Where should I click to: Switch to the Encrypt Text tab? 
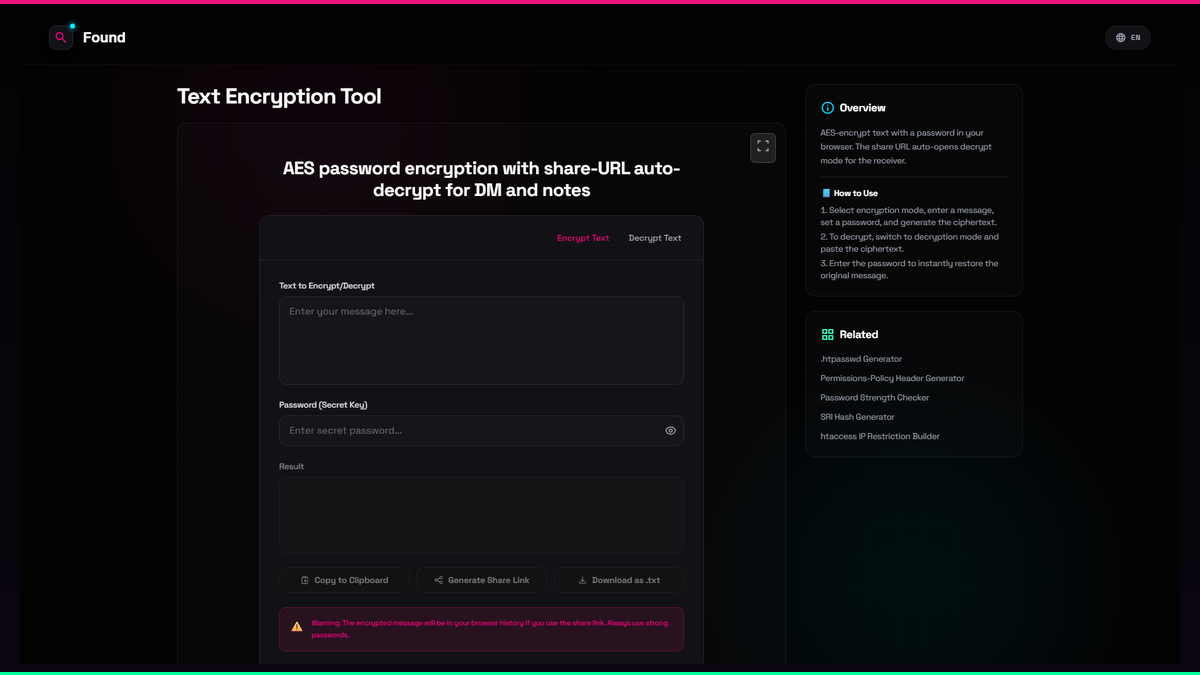tap(583, 238)
